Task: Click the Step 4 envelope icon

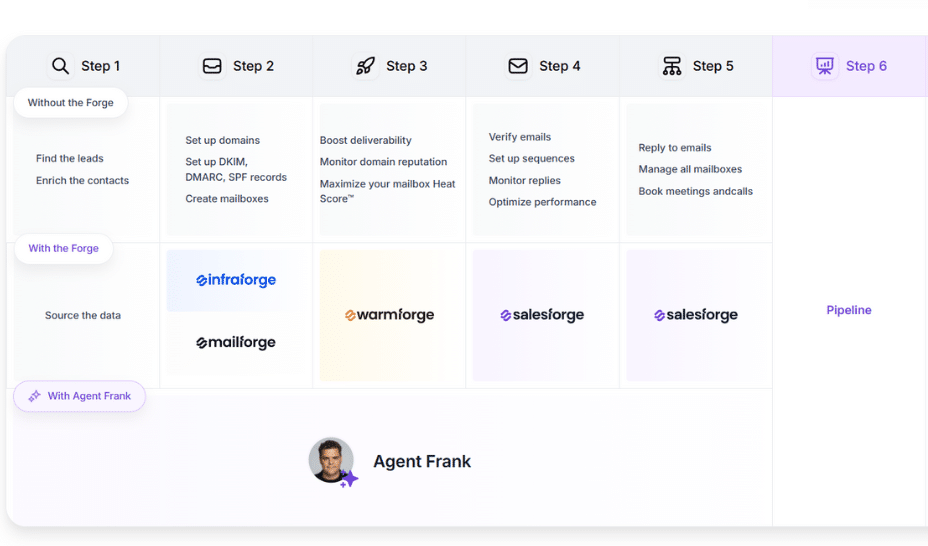Action: pos(518,66)
